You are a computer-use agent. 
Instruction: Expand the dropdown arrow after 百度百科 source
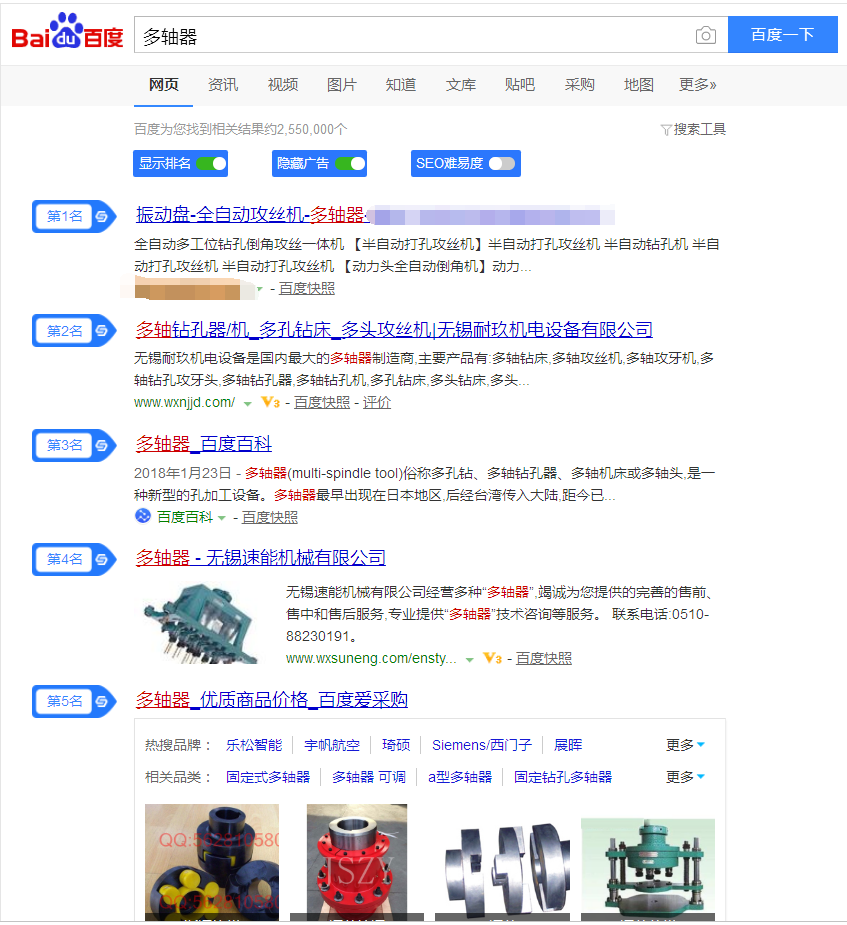222,518
